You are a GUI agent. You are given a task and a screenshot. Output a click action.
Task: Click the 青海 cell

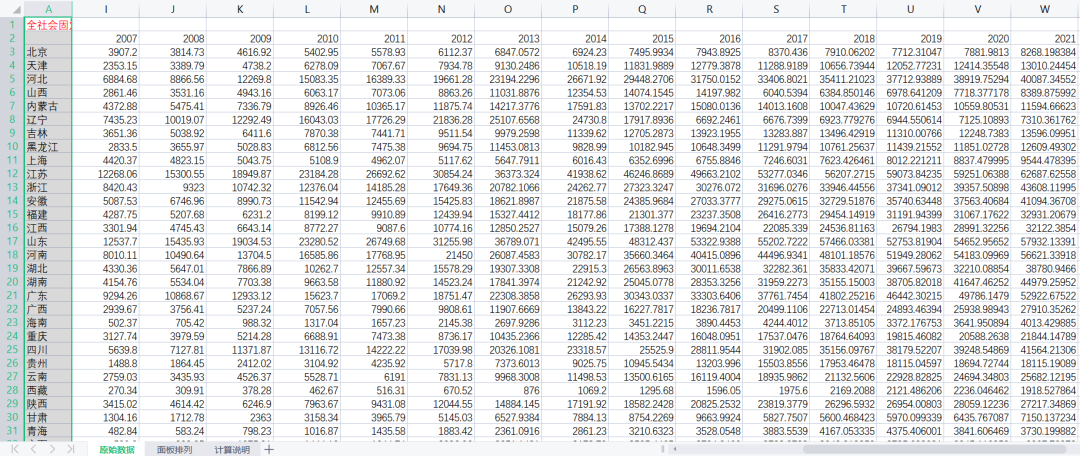tap(48, 431)
